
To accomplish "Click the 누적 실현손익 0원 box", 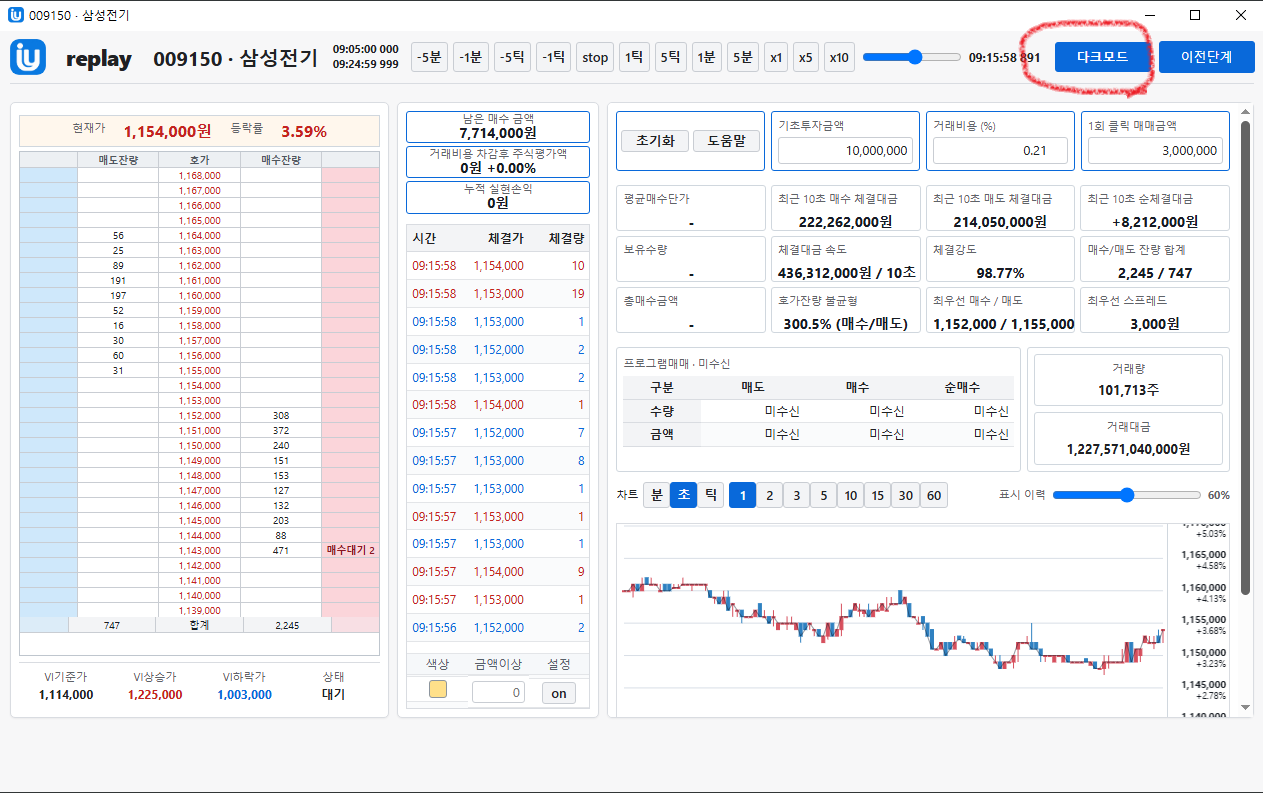I will coord(498,196).
